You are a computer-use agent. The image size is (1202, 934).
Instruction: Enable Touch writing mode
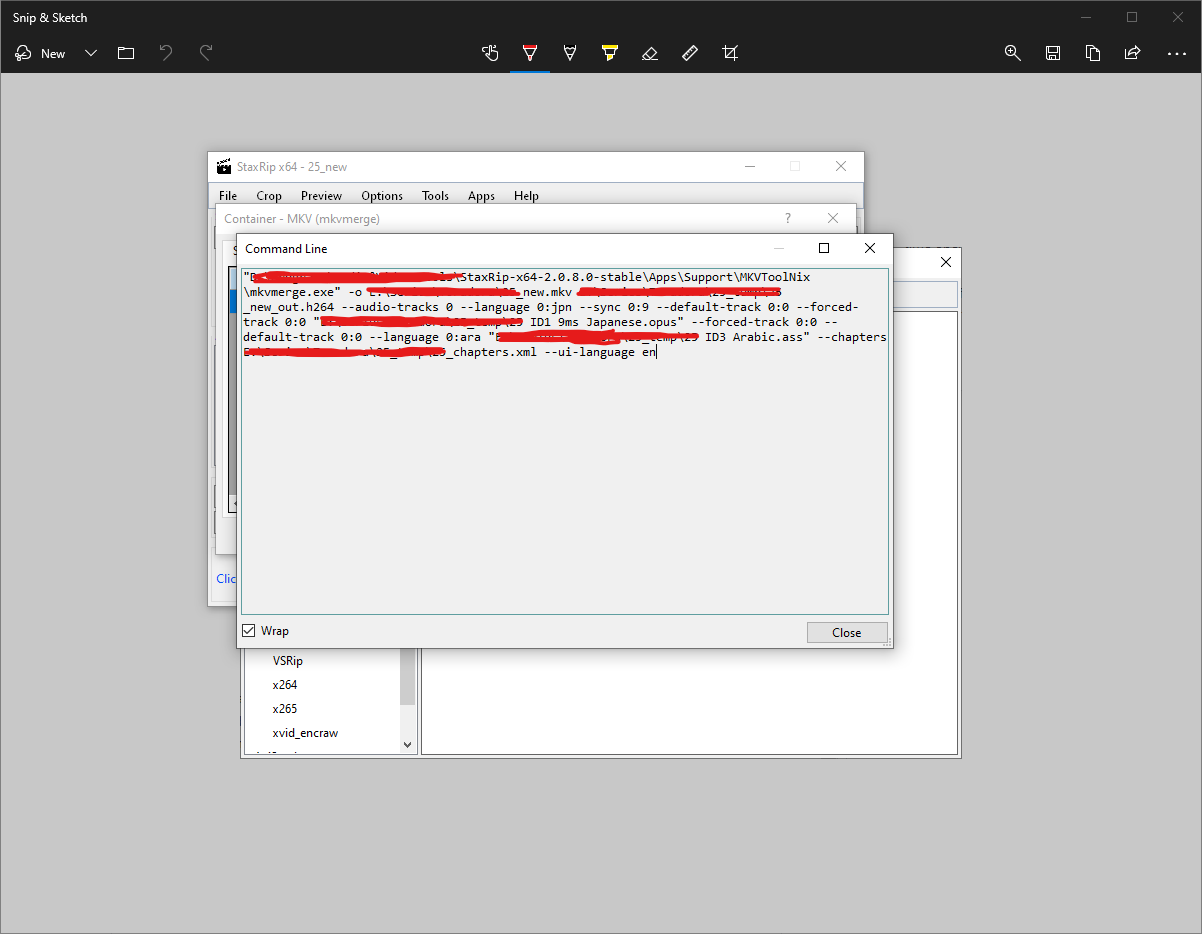[x=490, y=53]
